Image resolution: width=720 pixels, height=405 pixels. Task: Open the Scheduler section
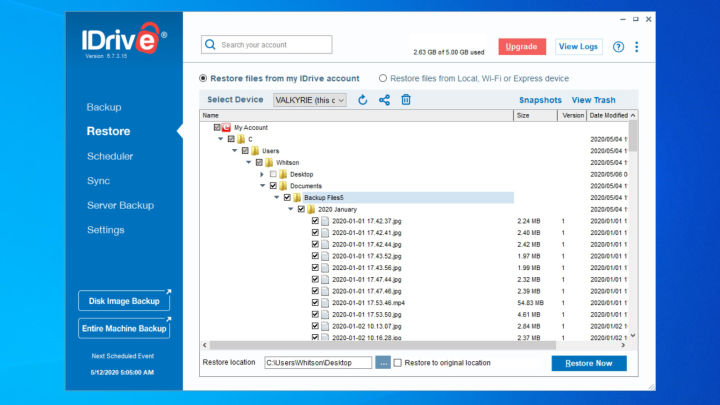(x=110, y=156)
